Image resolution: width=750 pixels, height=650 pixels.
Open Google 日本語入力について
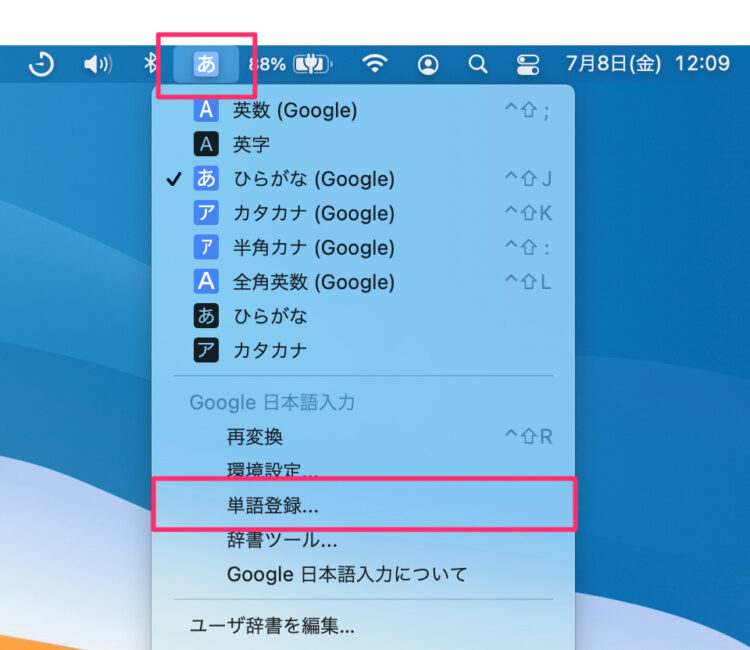click(x=363, y=574)
